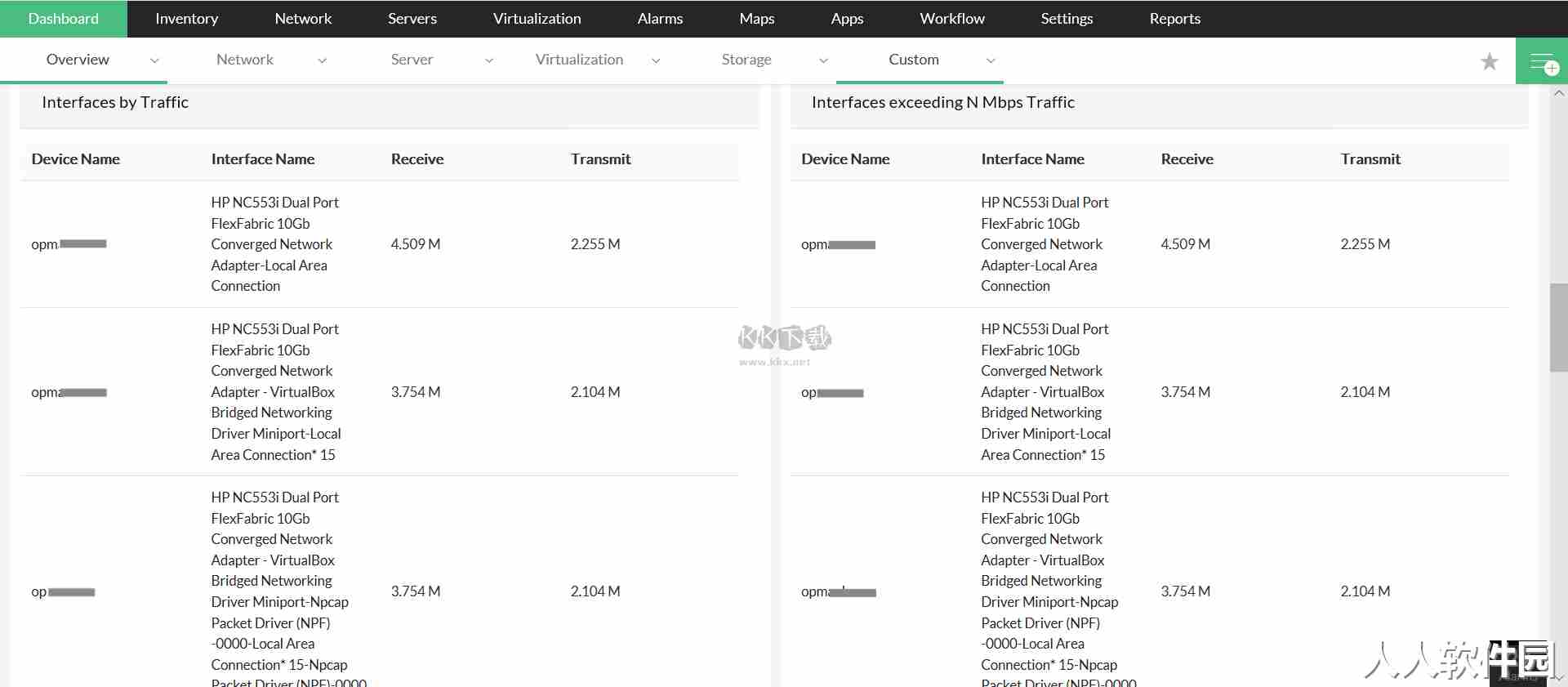The height and width of the screenshot is (687, 1568).
Task: Switch to the Virtualization dashboard sub-tab
Action: pyautogui.click(x=579, y=60)
